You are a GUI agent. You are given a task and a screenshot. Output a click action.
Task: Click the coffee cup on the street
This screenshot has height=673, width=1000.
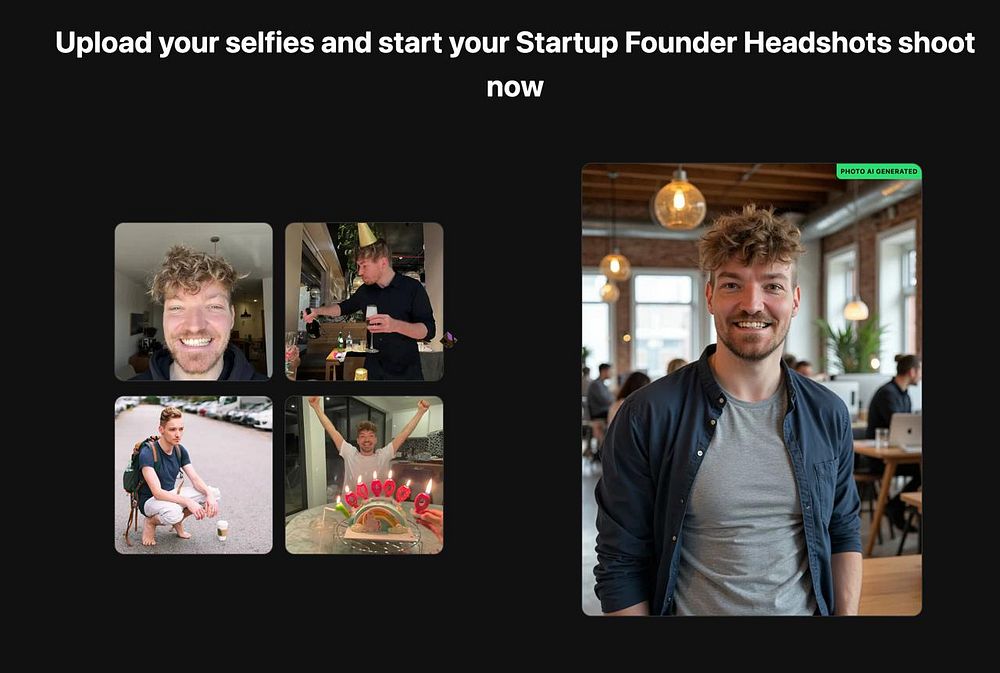[222, 529]
